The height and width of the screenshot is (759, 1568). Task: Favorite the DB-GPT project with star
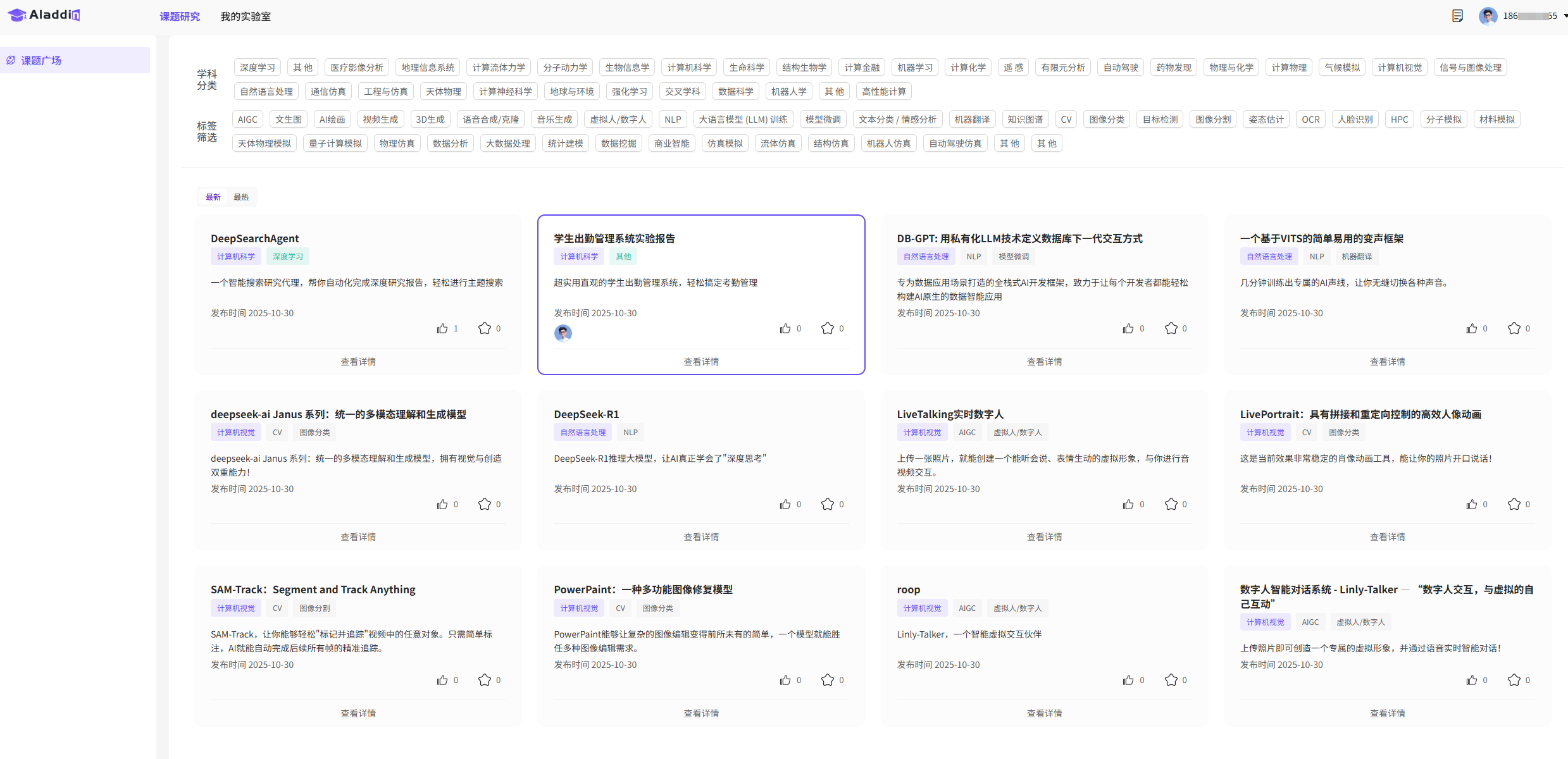pyautogui.click(x=1171, y=328)
